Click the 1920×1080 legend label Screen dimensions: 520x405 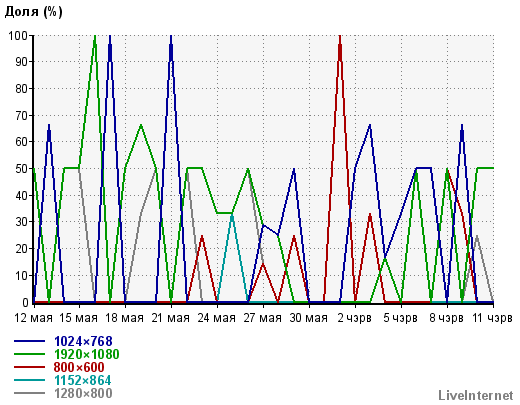[x=87, y=354]
